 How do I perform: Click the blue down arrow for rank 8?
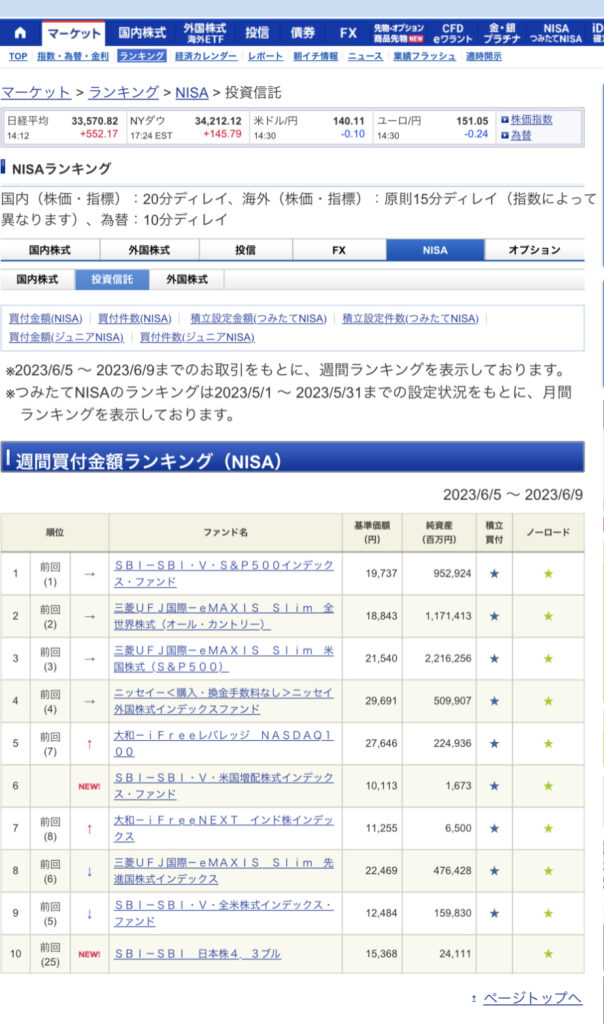(x=89, y=871)
